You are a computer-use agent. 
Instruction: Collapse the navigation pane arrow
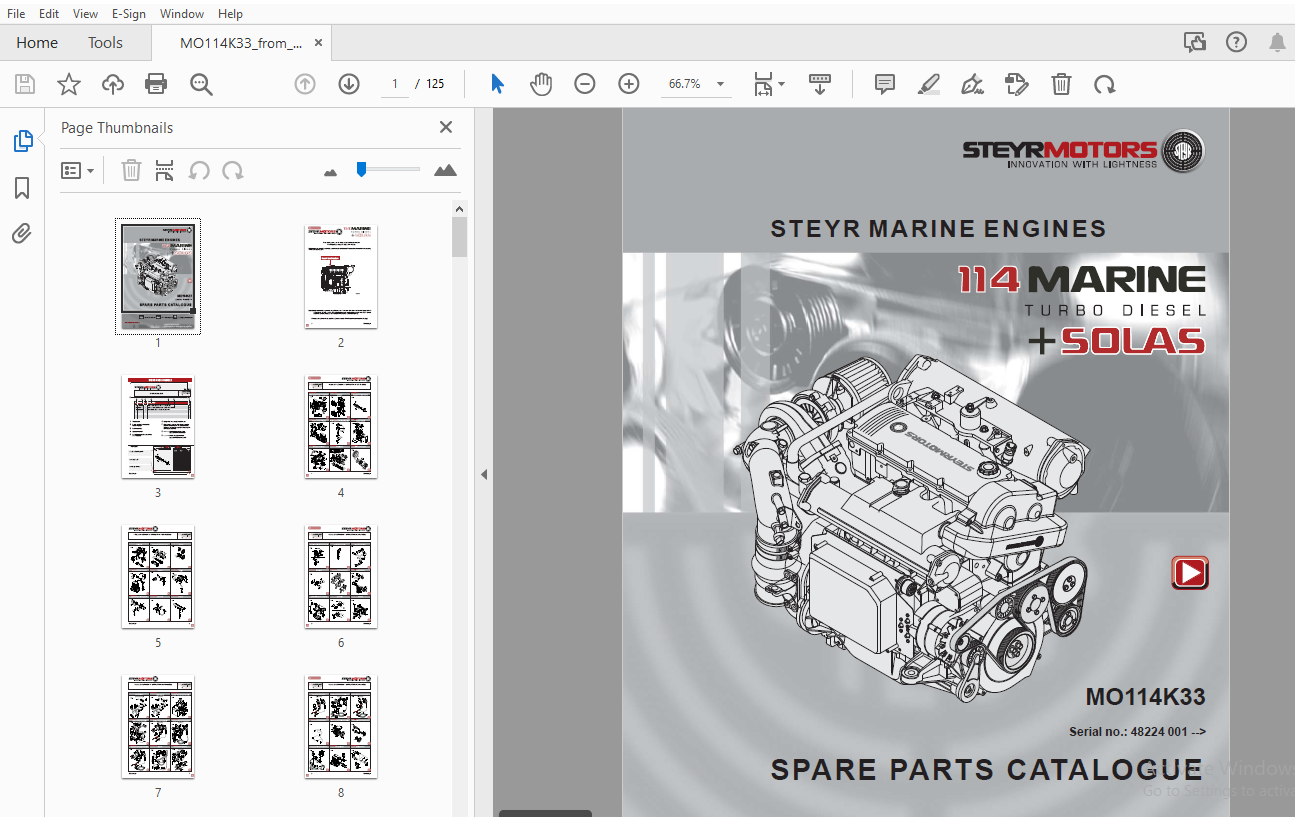pos(484,474)
